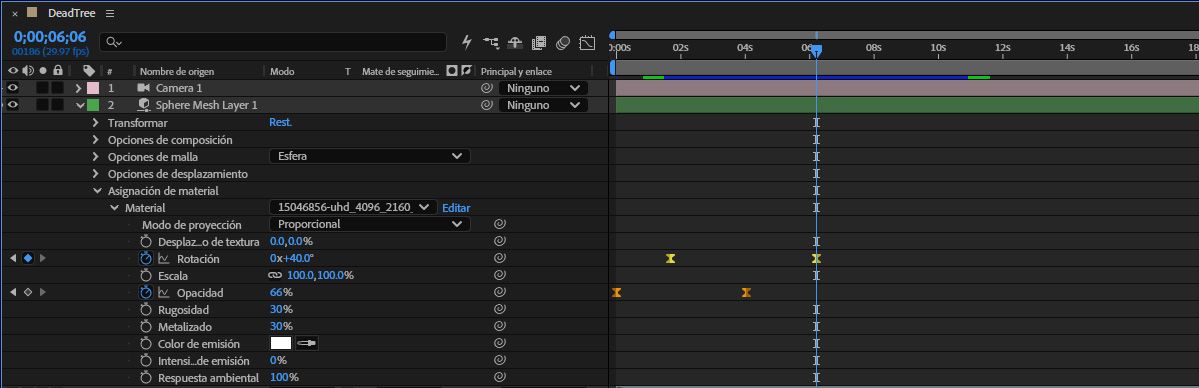Click the Respuesta ambiental pick whip spiral
Screen dimensions: 1199x388
pos(500,377)
